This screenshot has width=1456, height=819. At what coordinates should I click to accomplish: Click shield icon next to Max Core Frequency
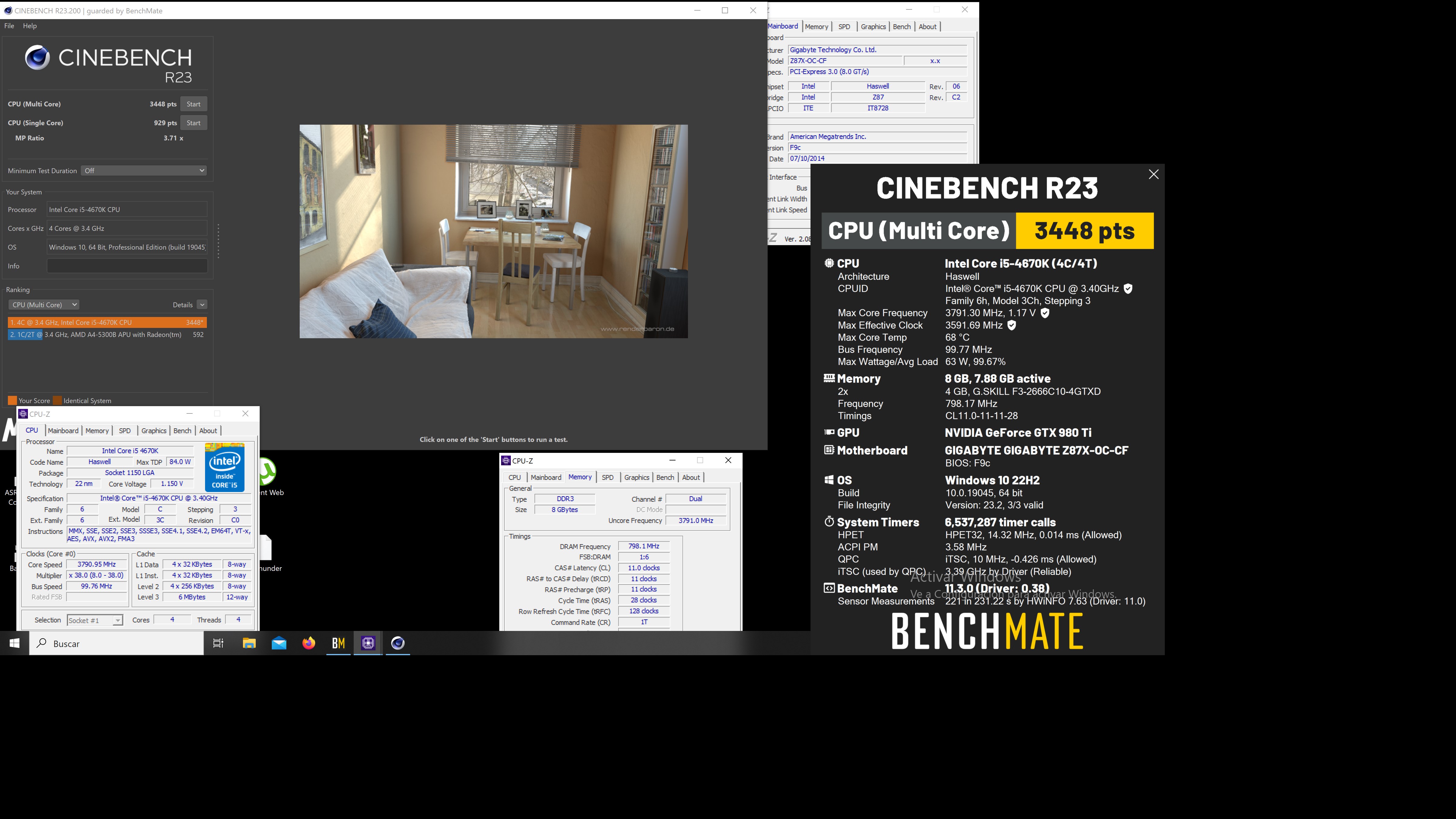tap(1045, 313)
